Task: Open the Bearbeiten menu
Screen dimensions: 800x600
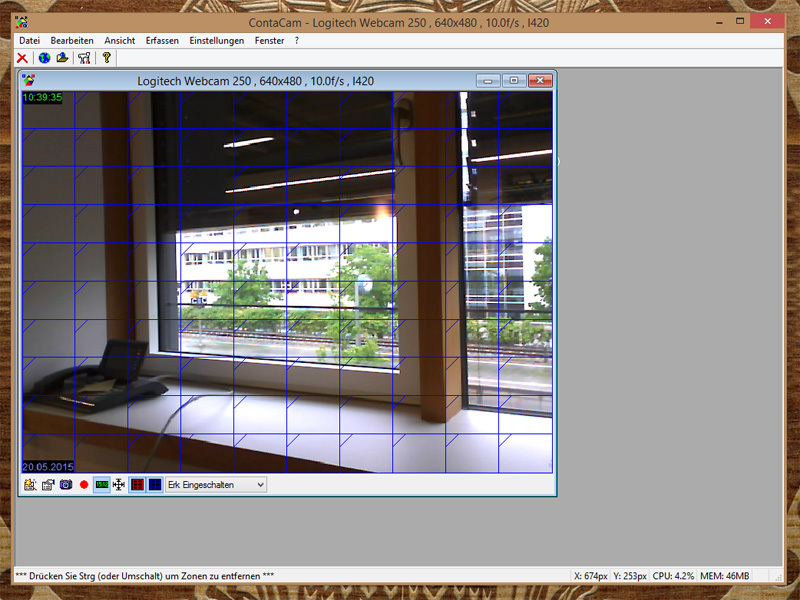Action: (72, 41)
